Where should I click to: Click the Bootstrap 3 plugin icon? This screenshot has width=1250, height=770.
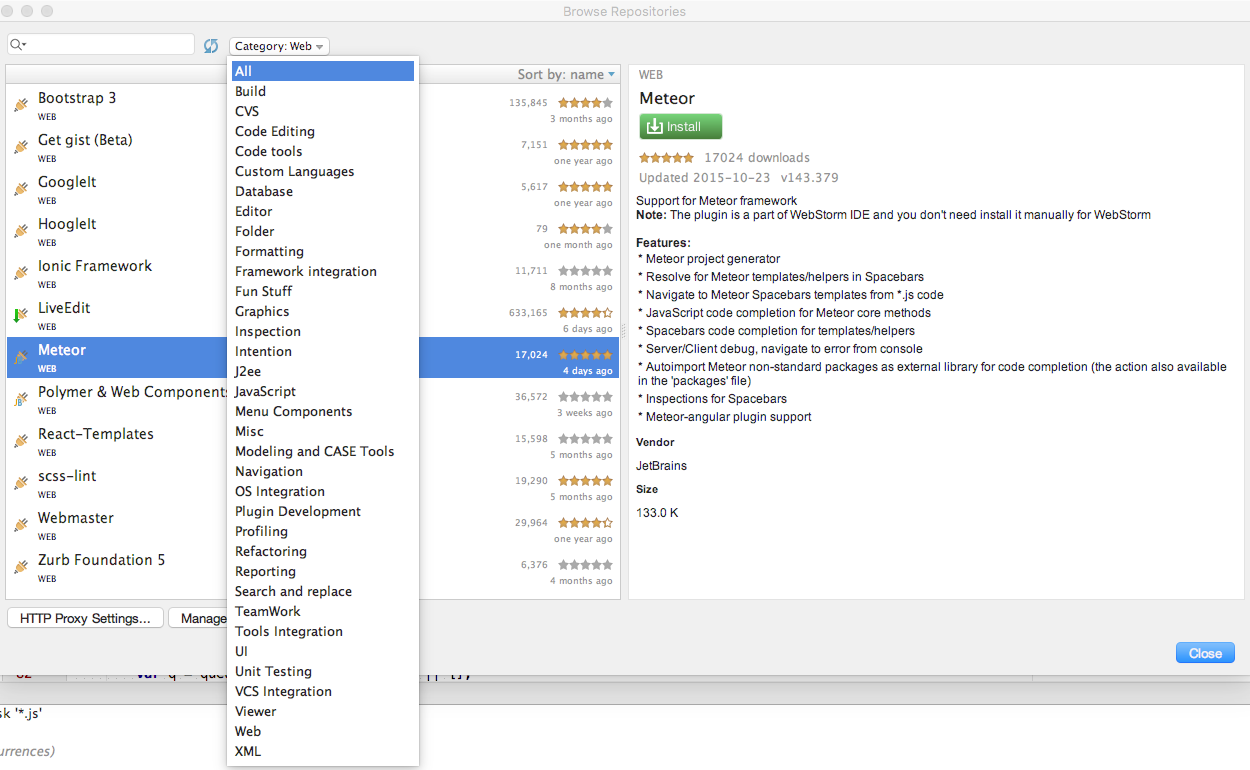(21, 105)
